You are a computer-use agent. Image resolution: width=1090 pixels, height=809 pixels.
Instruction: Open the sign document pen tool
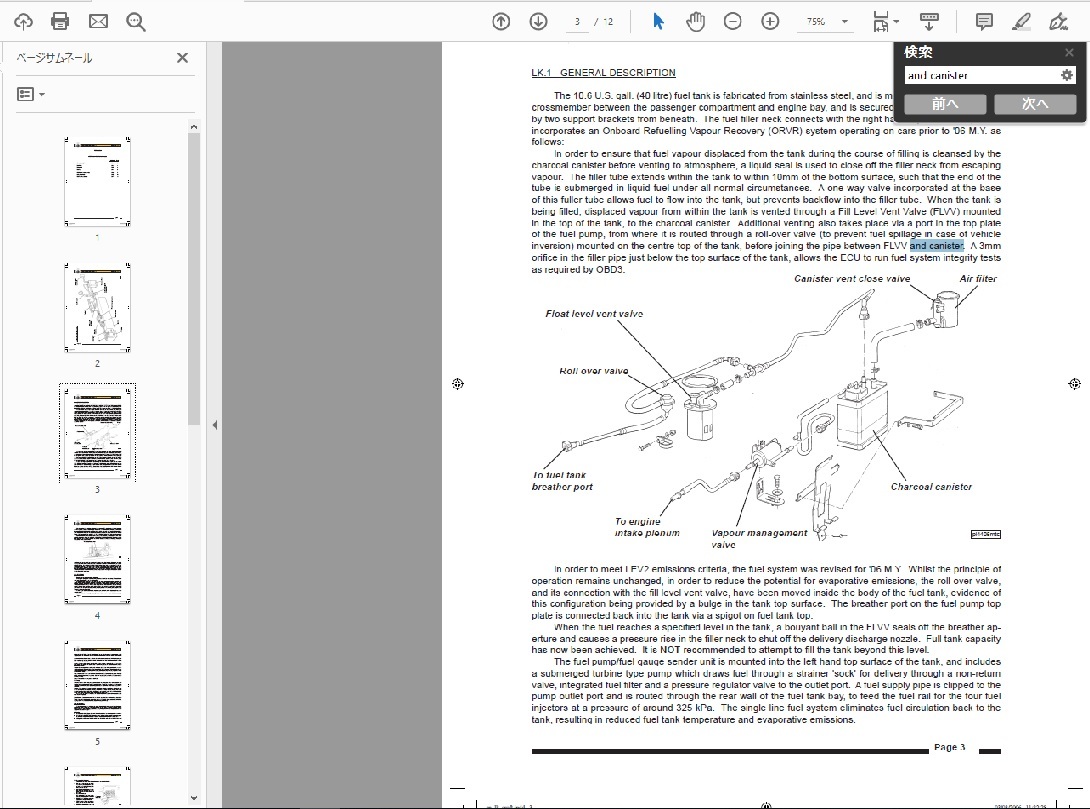(1058, 22)
